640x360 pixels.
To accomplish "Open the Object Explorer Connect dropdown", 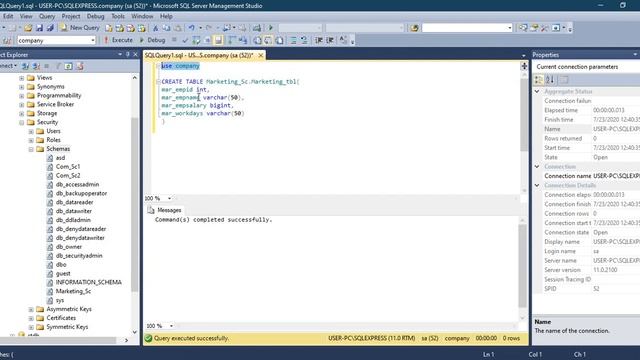I will coord(8,66).
